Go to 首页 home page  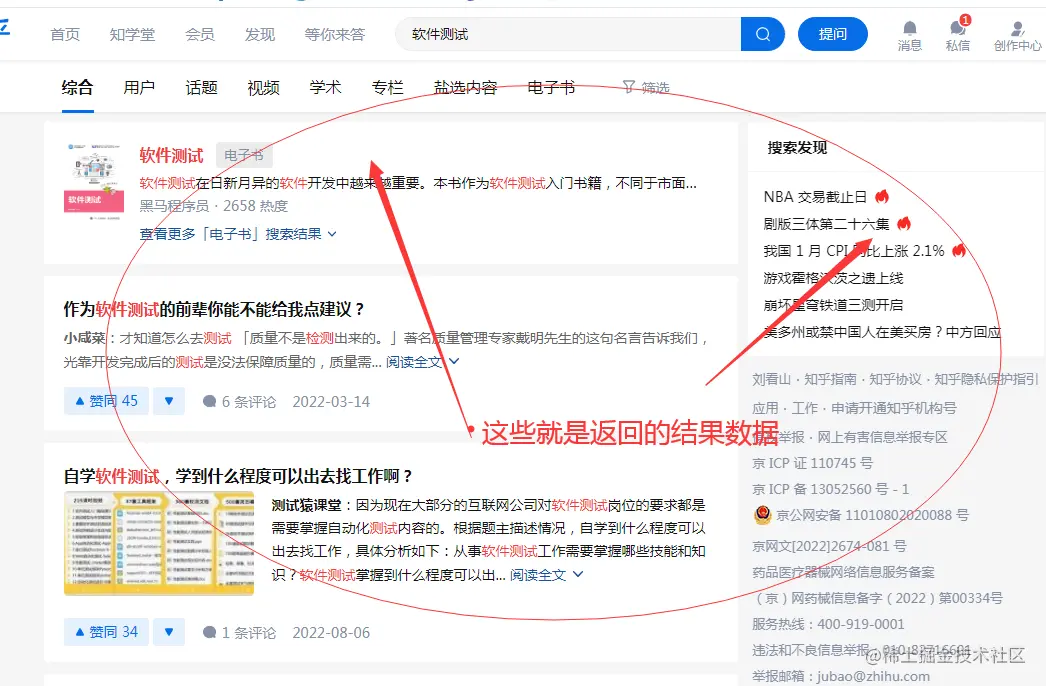(x=65, y=34)
